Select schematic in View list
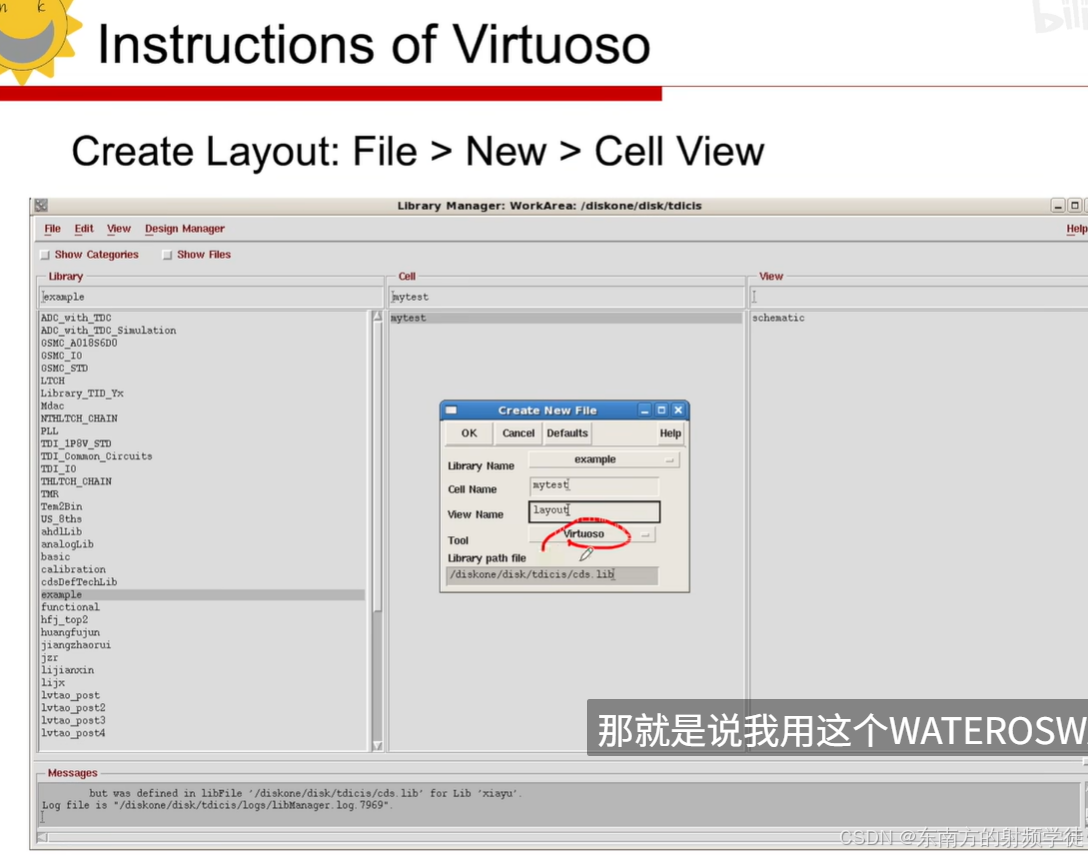 (778, 318)
